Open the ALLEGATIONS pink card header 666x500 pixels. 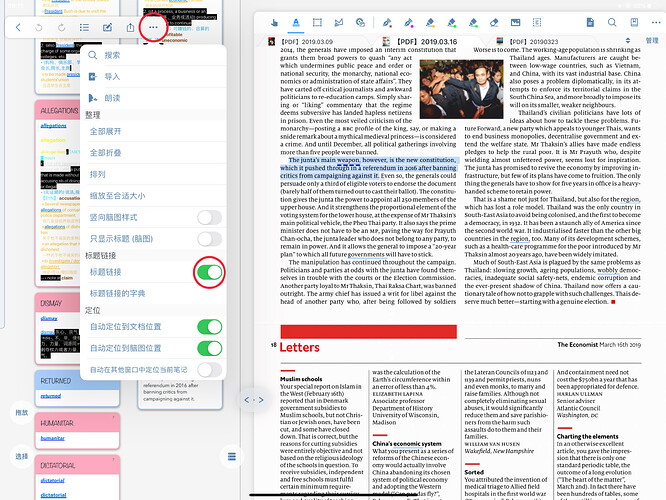click(58, 110)
